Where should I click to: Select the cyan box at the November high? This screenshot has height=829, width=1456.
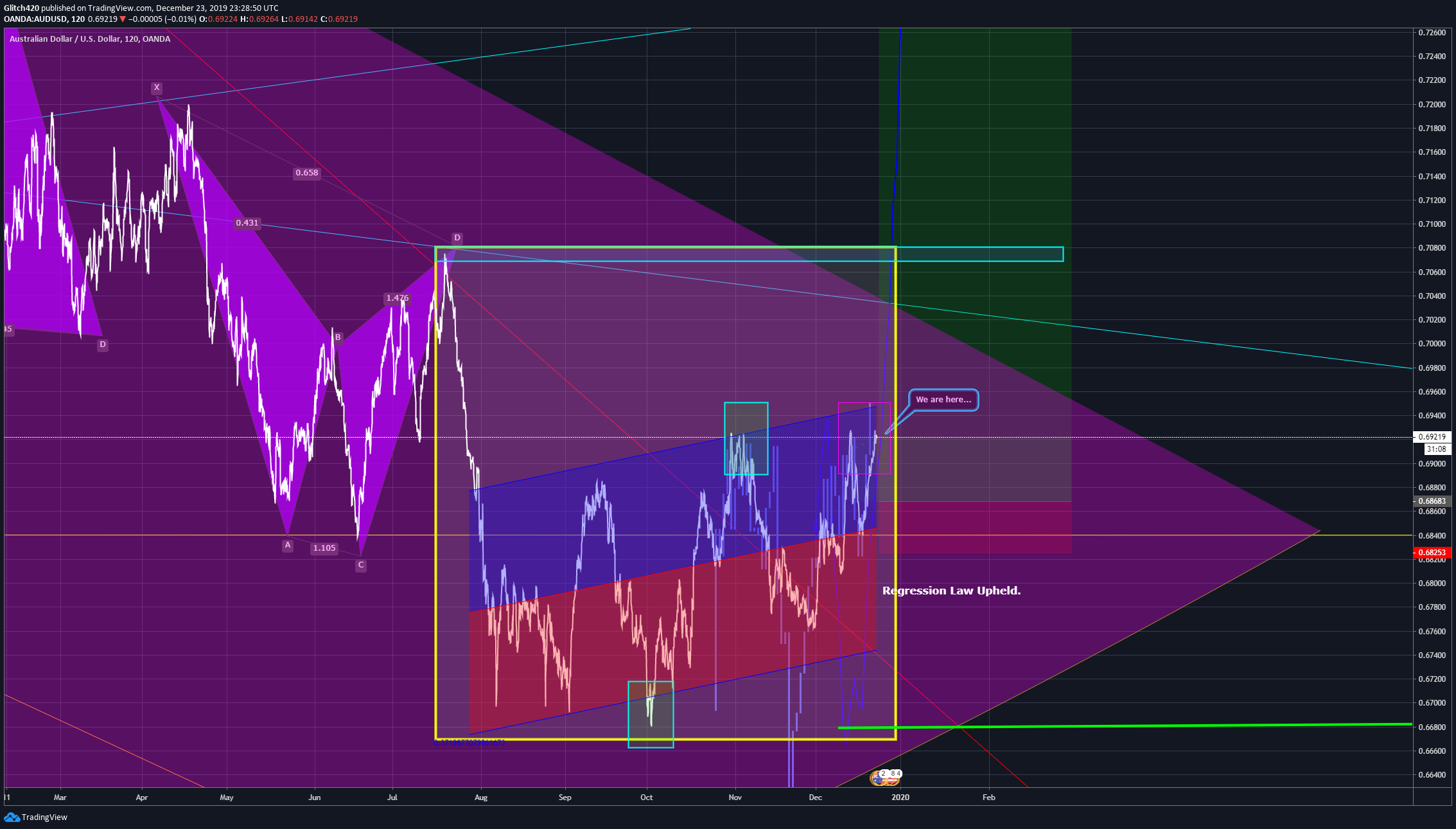[x=746, y=438]
